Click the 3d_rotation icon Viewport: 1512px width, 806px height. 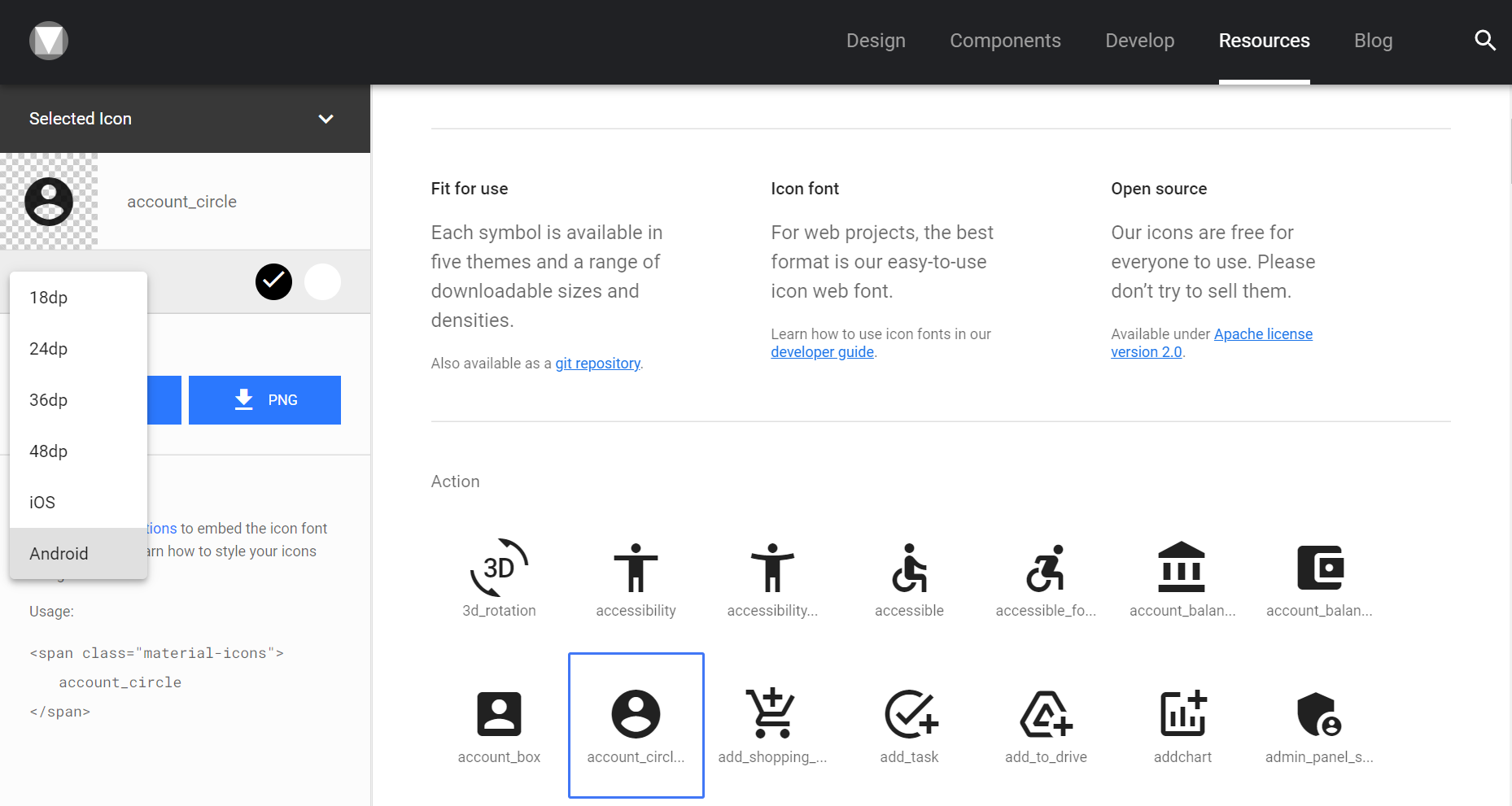pyautogui.click(x=499, y=569)
